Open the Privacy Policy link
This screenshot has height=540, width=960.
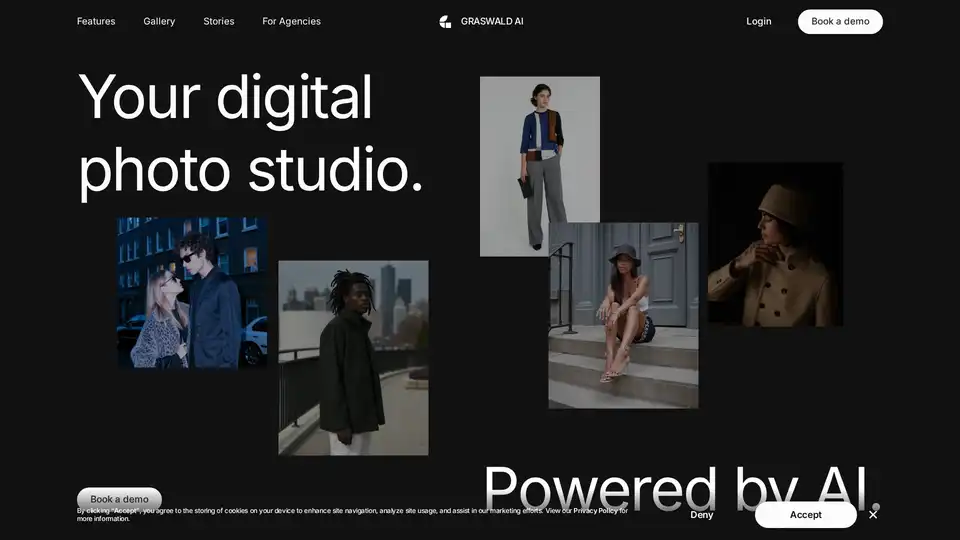[595, 511]
